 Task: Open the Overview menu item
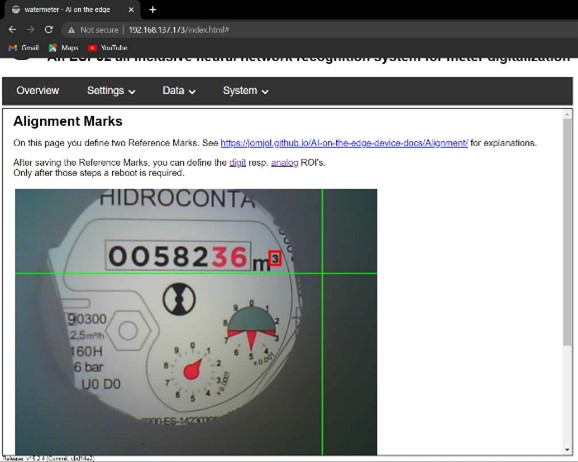coord(38,90)
